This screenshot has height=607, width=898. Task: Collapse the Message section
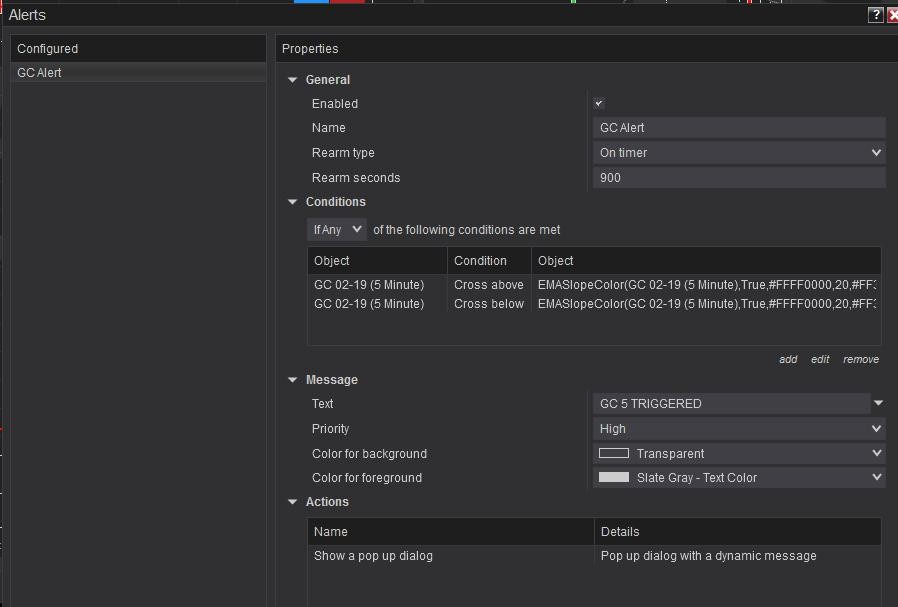[x=293, y=380]
